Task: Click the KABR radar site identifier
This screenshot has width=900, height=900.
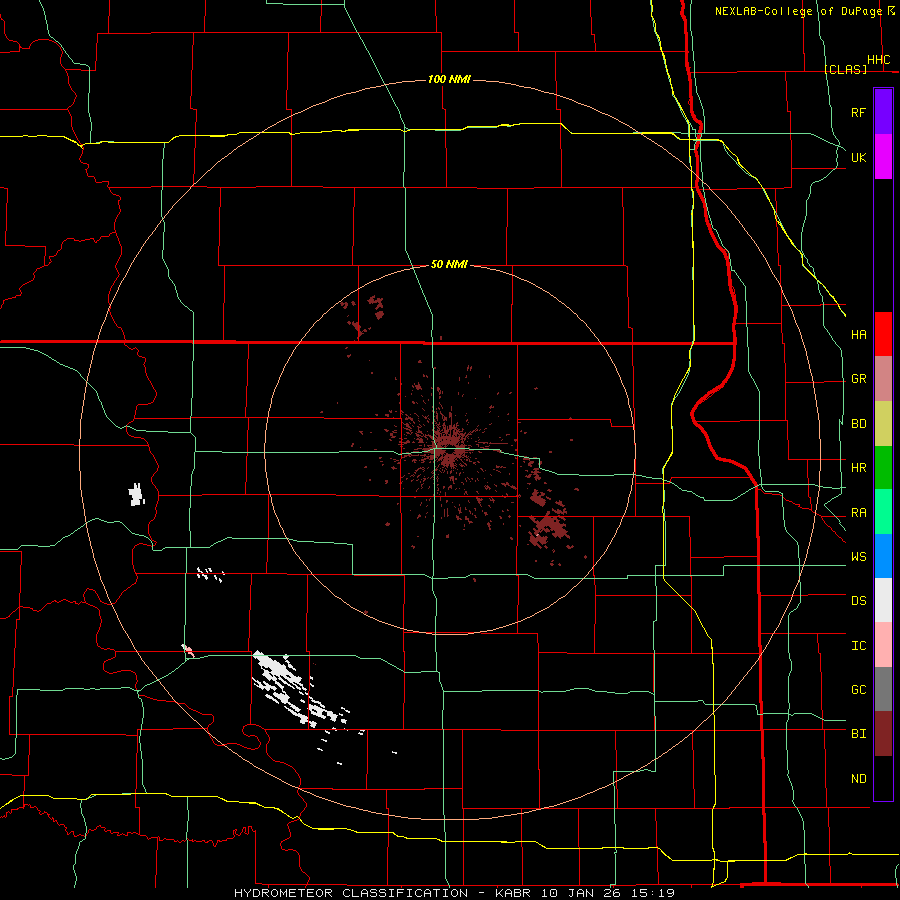Action: 513,893
